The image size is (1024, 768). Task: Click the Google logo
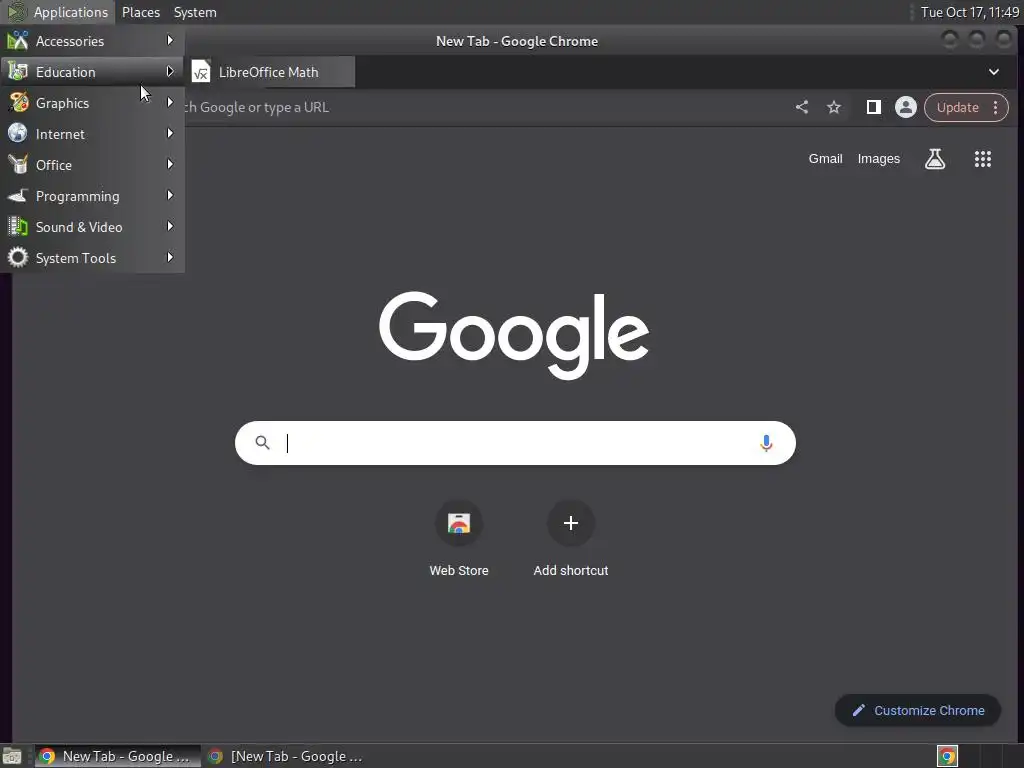pyautogui.click(x=514, y=335)
